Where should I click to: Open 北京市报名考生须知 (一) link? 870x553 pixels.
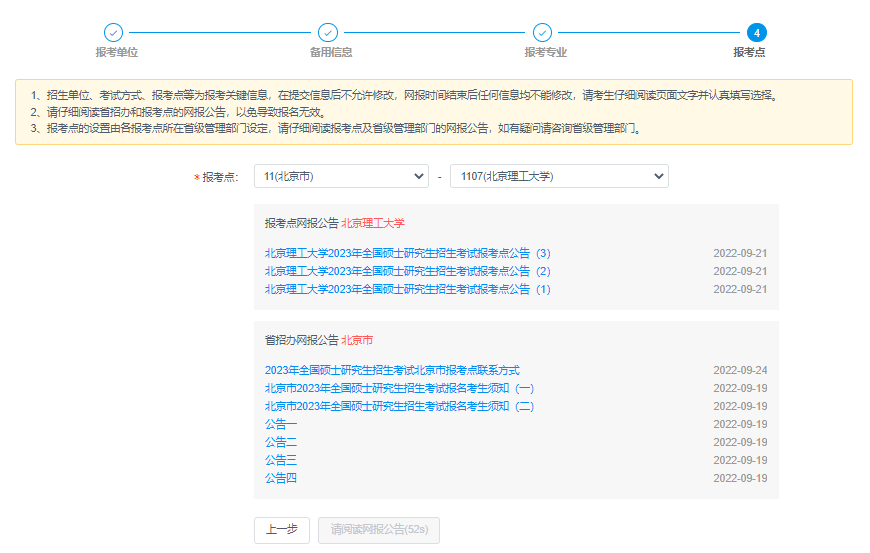[x=399, y=388]
